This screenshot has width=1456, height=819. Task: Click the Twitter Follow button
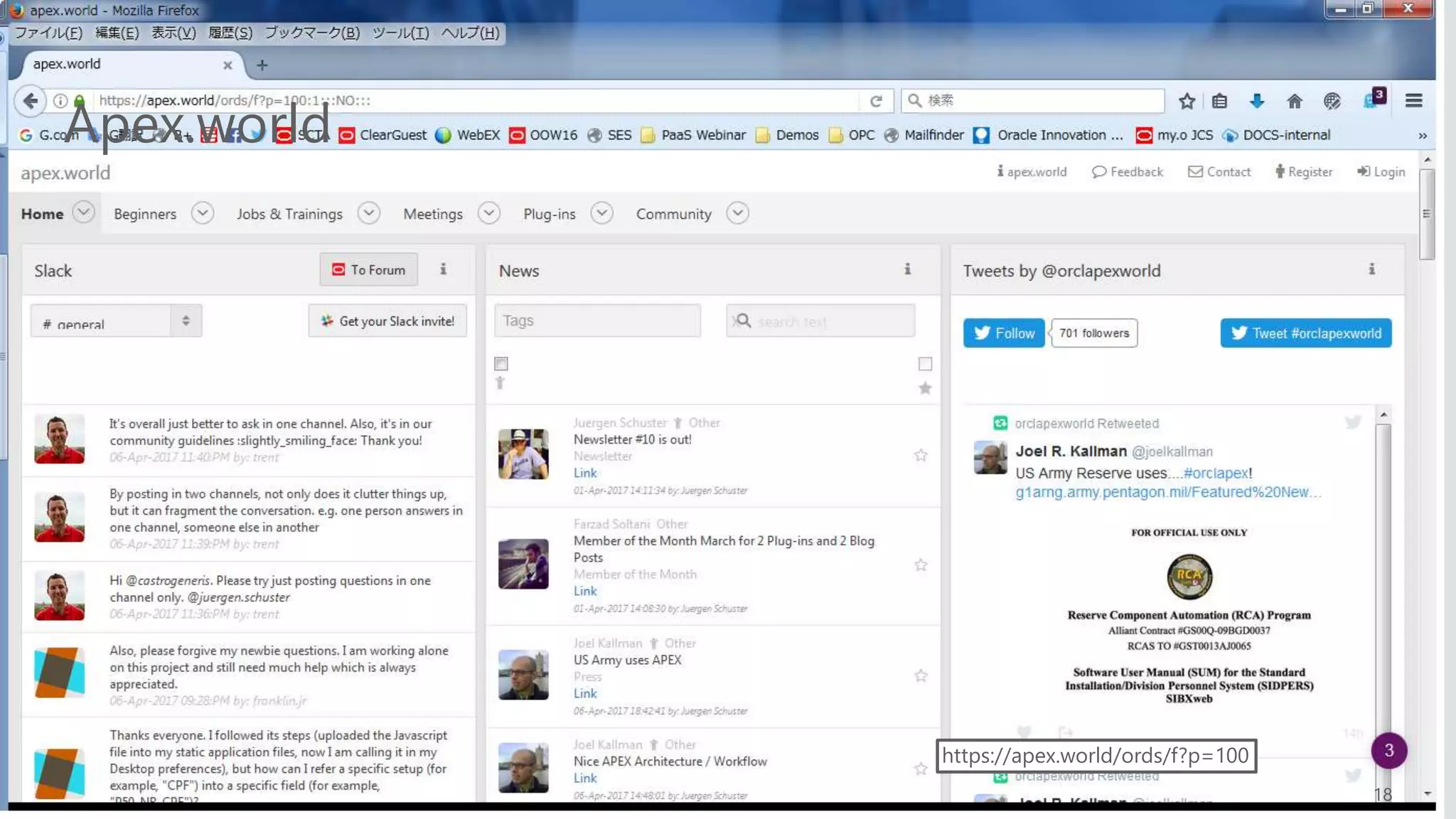[1004, 333]
